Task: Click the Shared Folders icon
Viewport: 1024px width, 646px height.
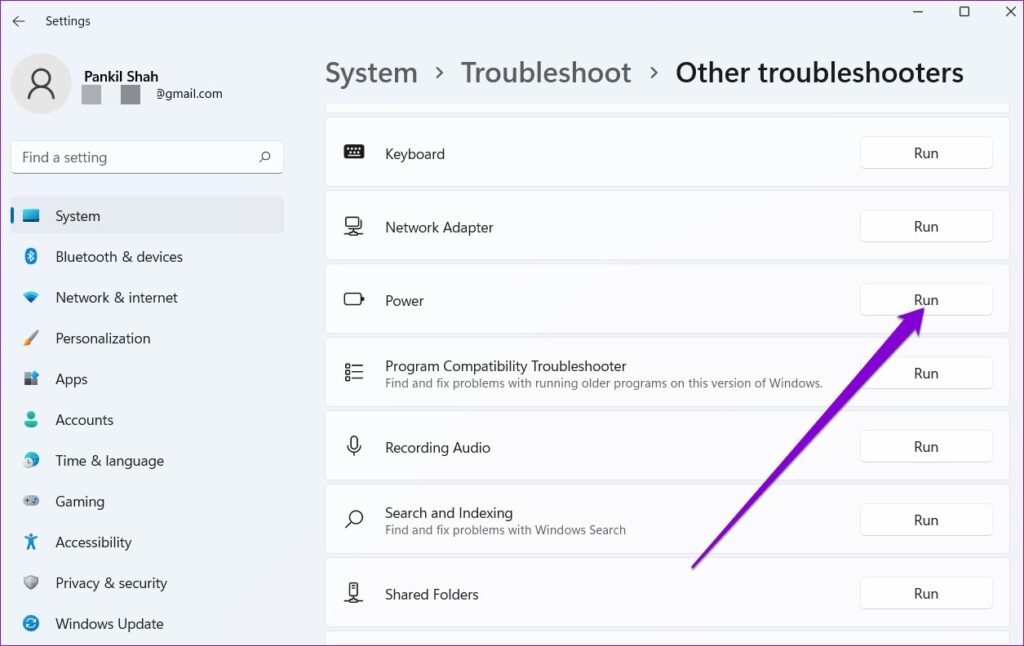Action: point(354,593)
